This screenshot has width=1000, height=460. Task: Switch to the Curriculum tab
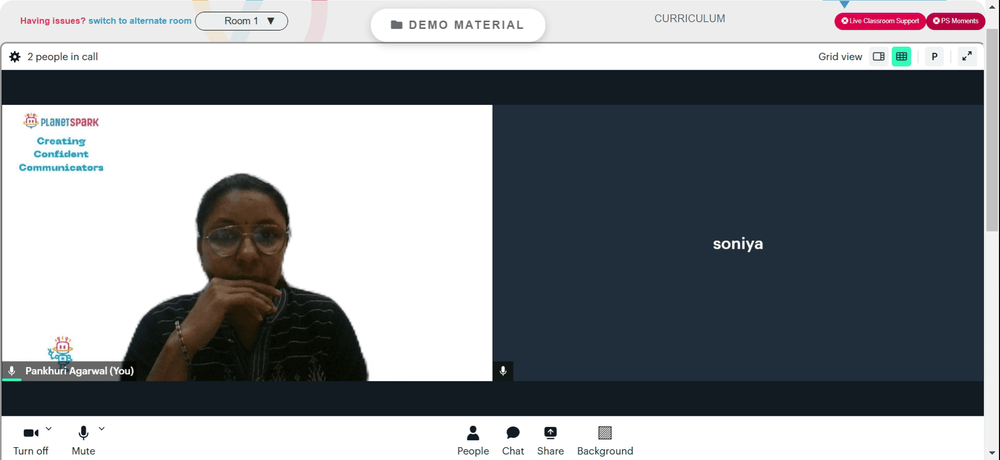click(689, 19)
